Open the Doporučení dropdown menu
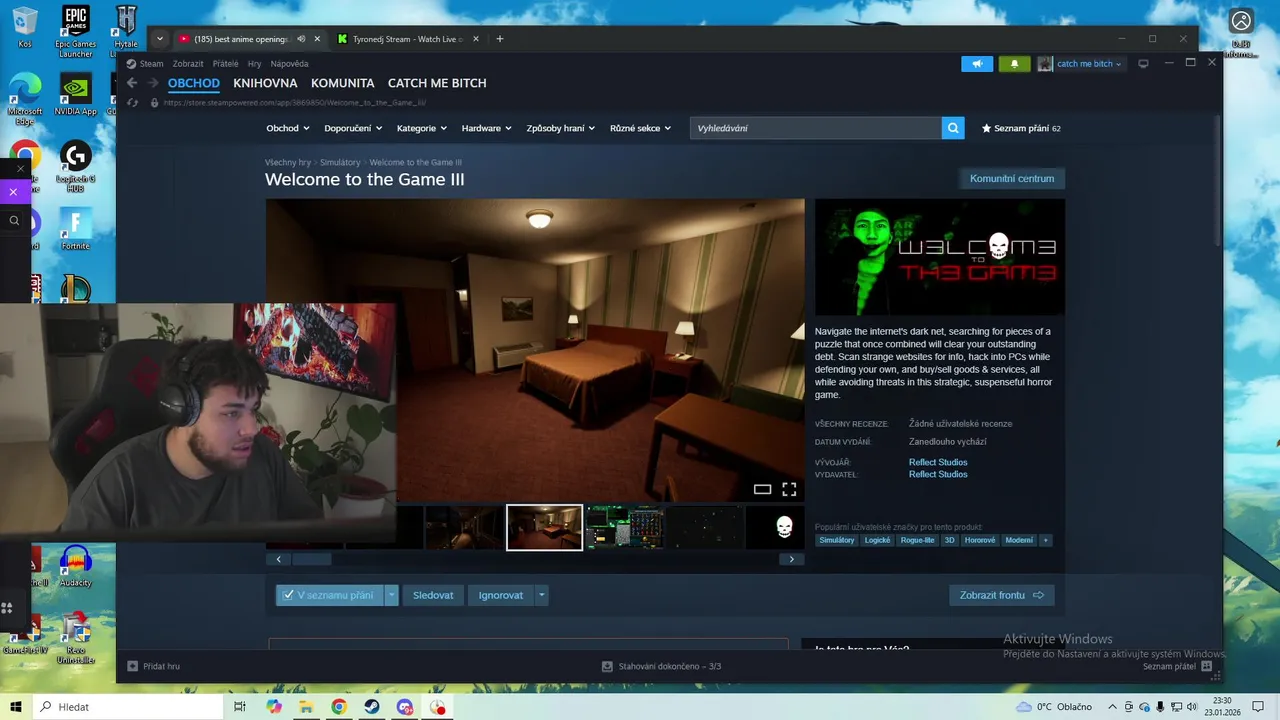The height and width of the screenshot is (720, 1280). (x=353, y=128)
